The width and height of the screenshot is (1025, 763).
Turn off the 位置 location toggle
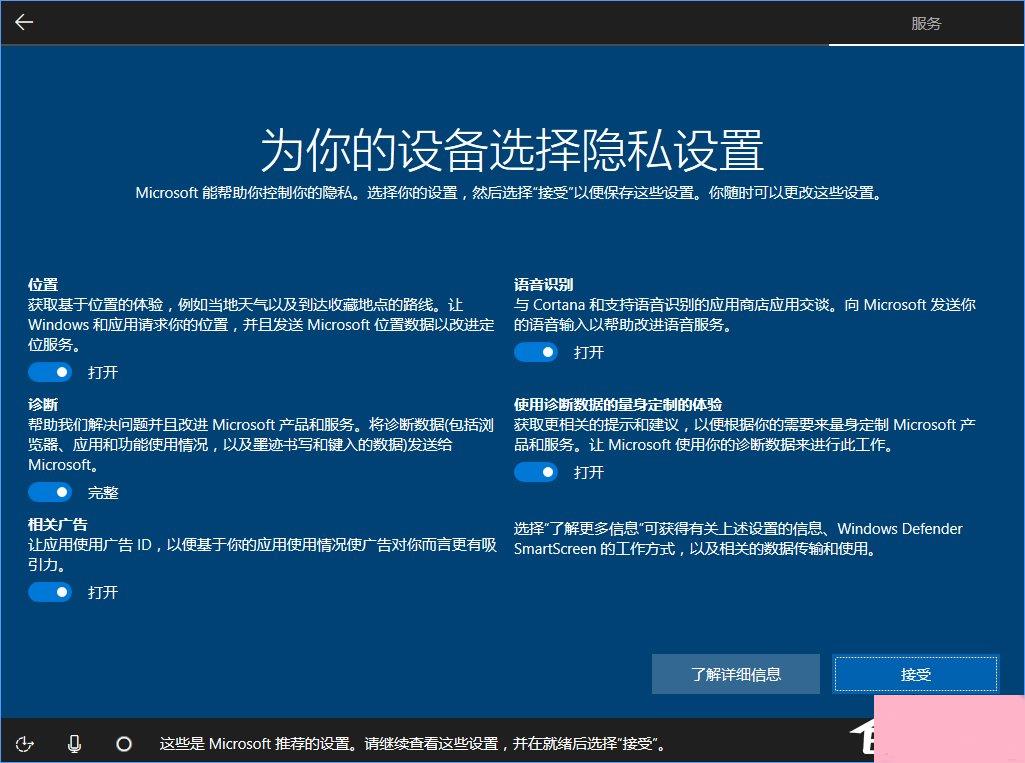tap(50, 372)
